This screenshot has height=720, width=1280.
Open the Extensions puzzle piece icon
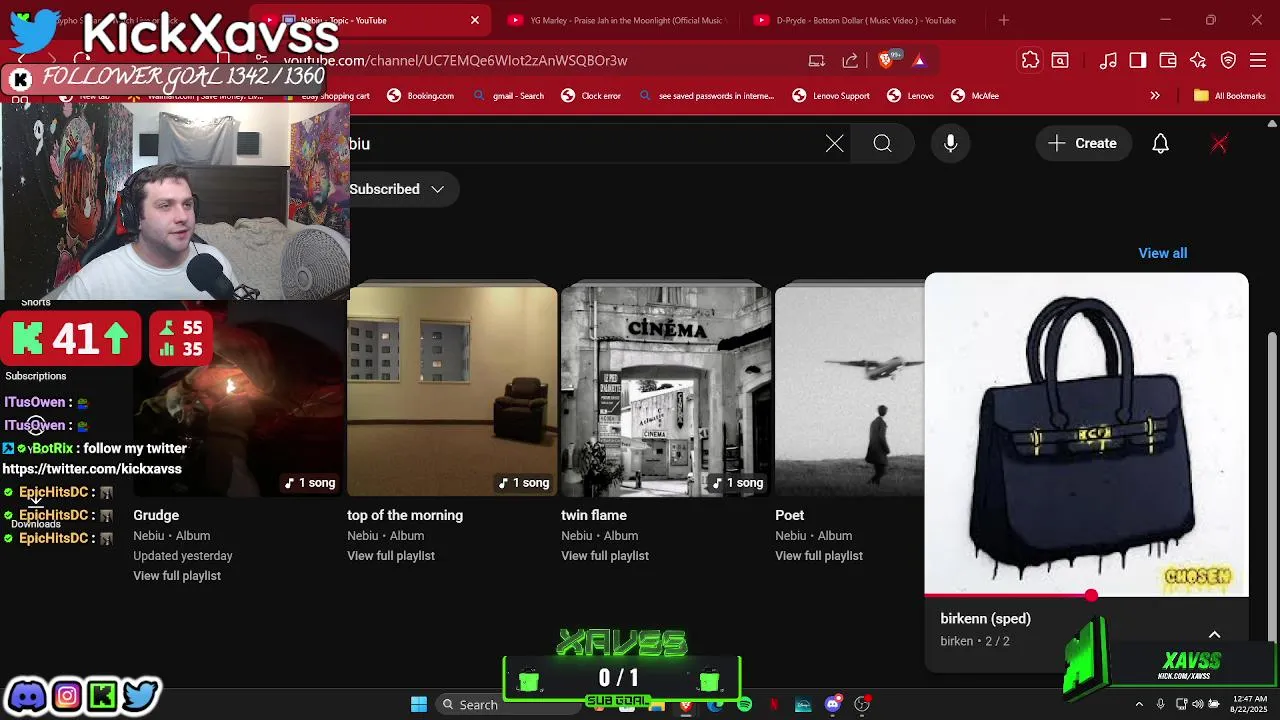point(1030,60)
